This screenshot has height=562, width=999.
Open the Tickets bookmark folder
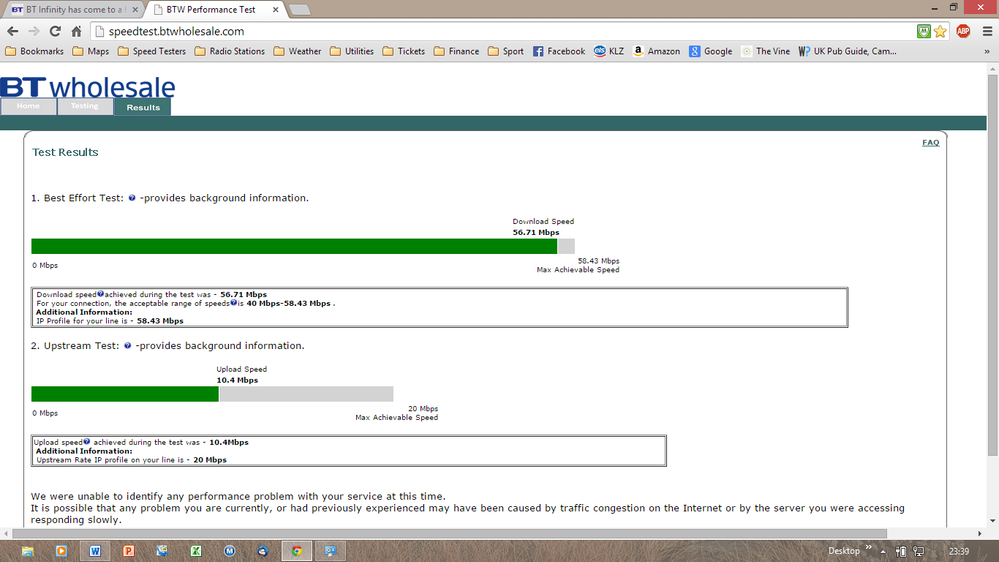404,52
